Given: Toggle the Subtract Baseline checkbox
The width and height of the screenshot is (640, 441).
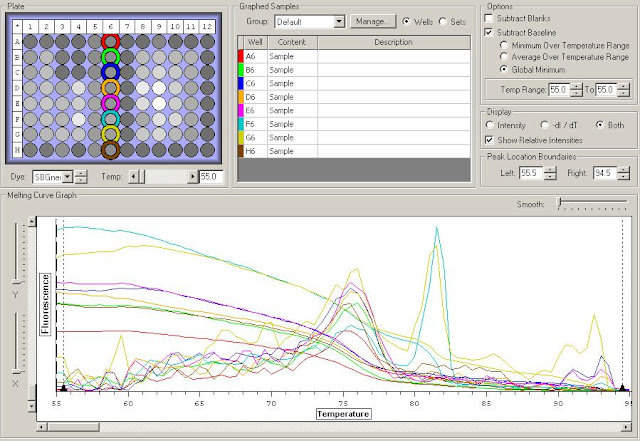Looking at the screenshot, I should coord(489,32).
